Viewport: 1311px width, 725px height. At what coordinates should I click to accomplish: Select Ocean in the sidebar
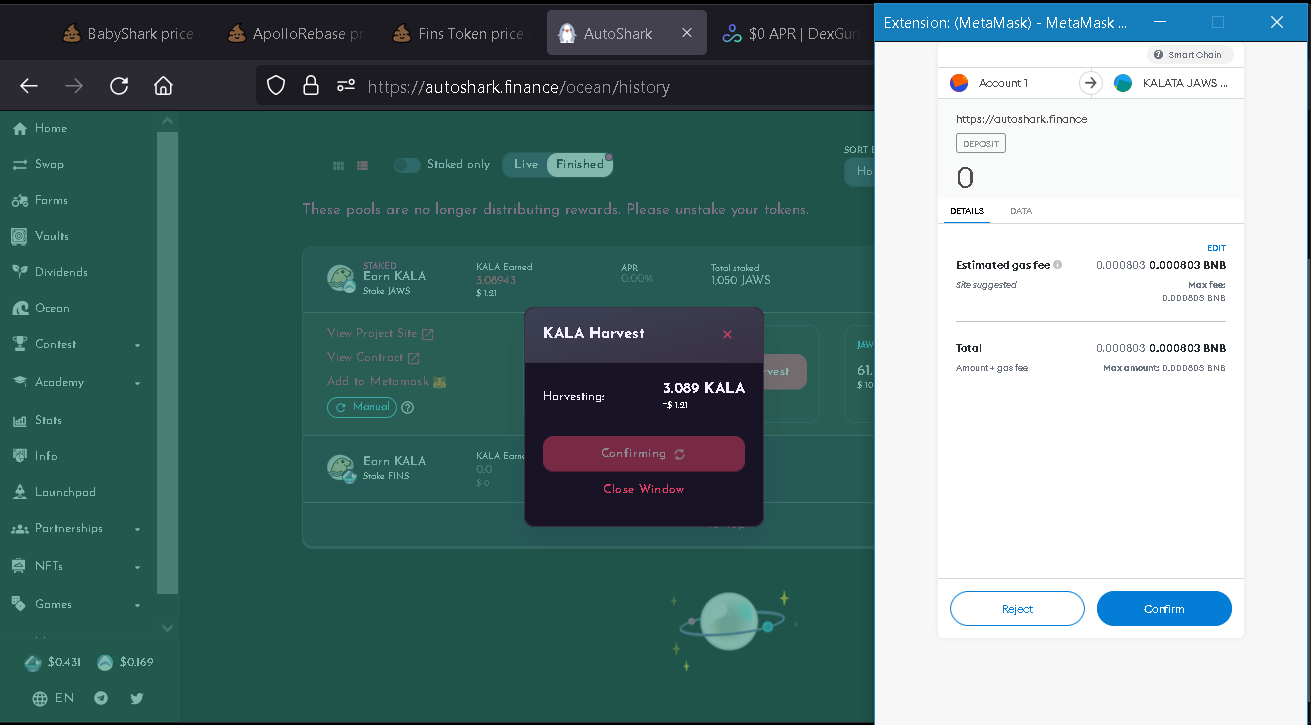[40, 308]
